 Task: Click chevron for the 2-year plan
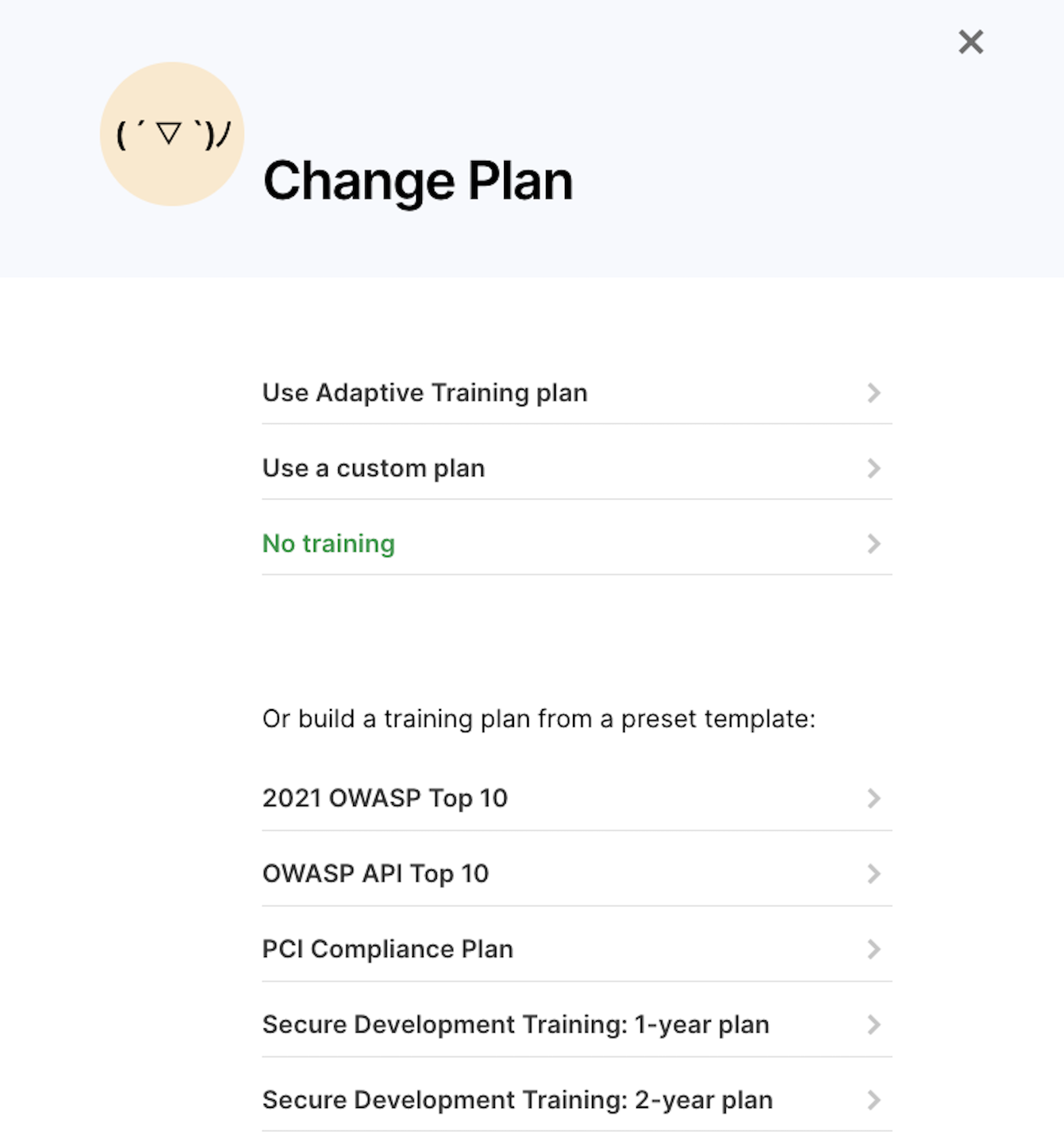click(874, 1101)
